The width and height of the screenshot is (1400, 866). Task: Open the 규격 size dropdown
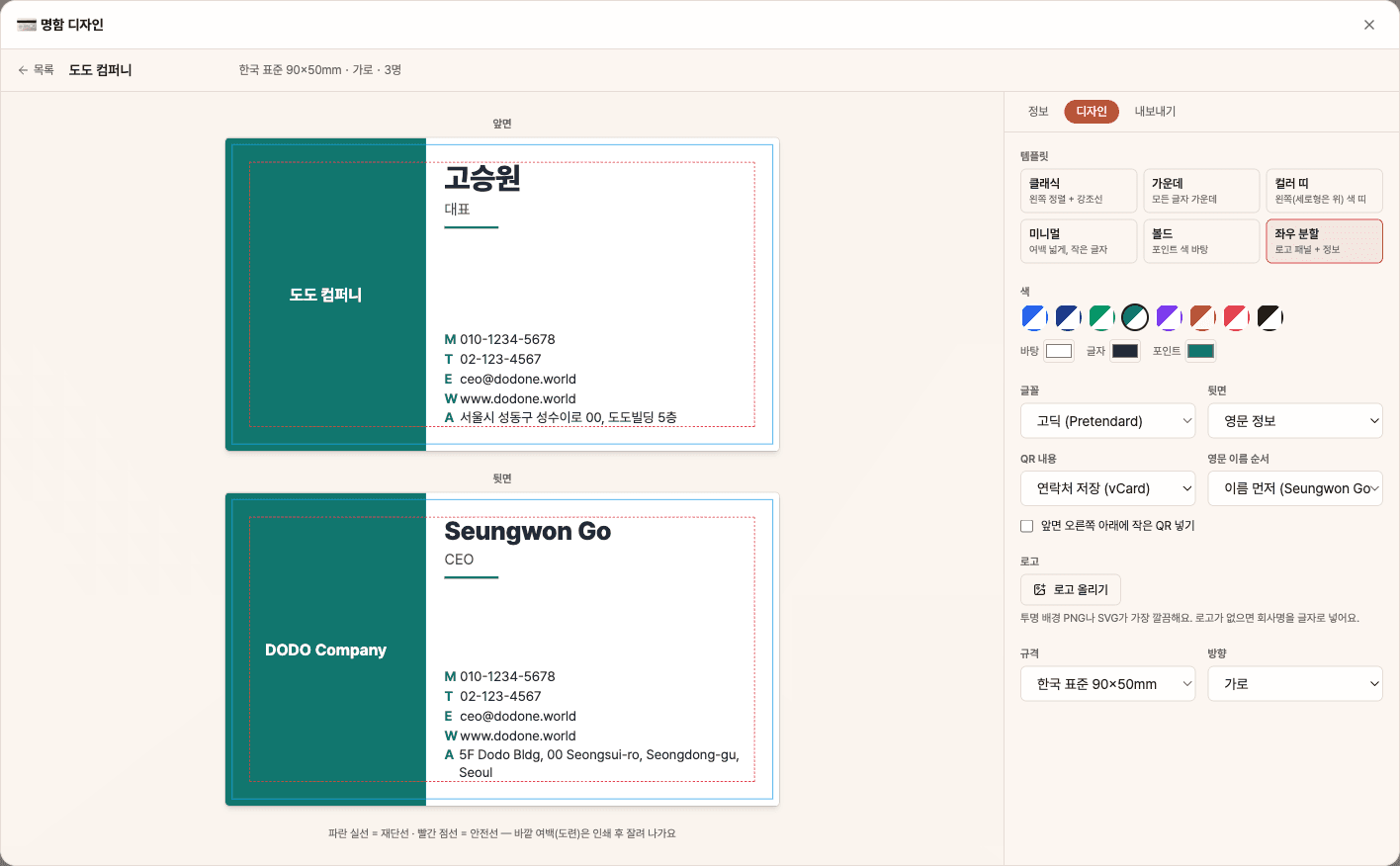pyautogui.click(x=1107, y=684)
